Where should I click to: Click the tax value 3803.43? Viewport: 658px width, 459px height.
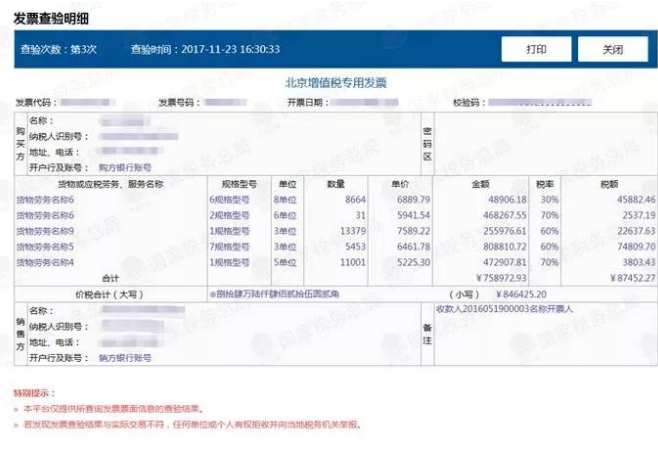pos(638,263)
